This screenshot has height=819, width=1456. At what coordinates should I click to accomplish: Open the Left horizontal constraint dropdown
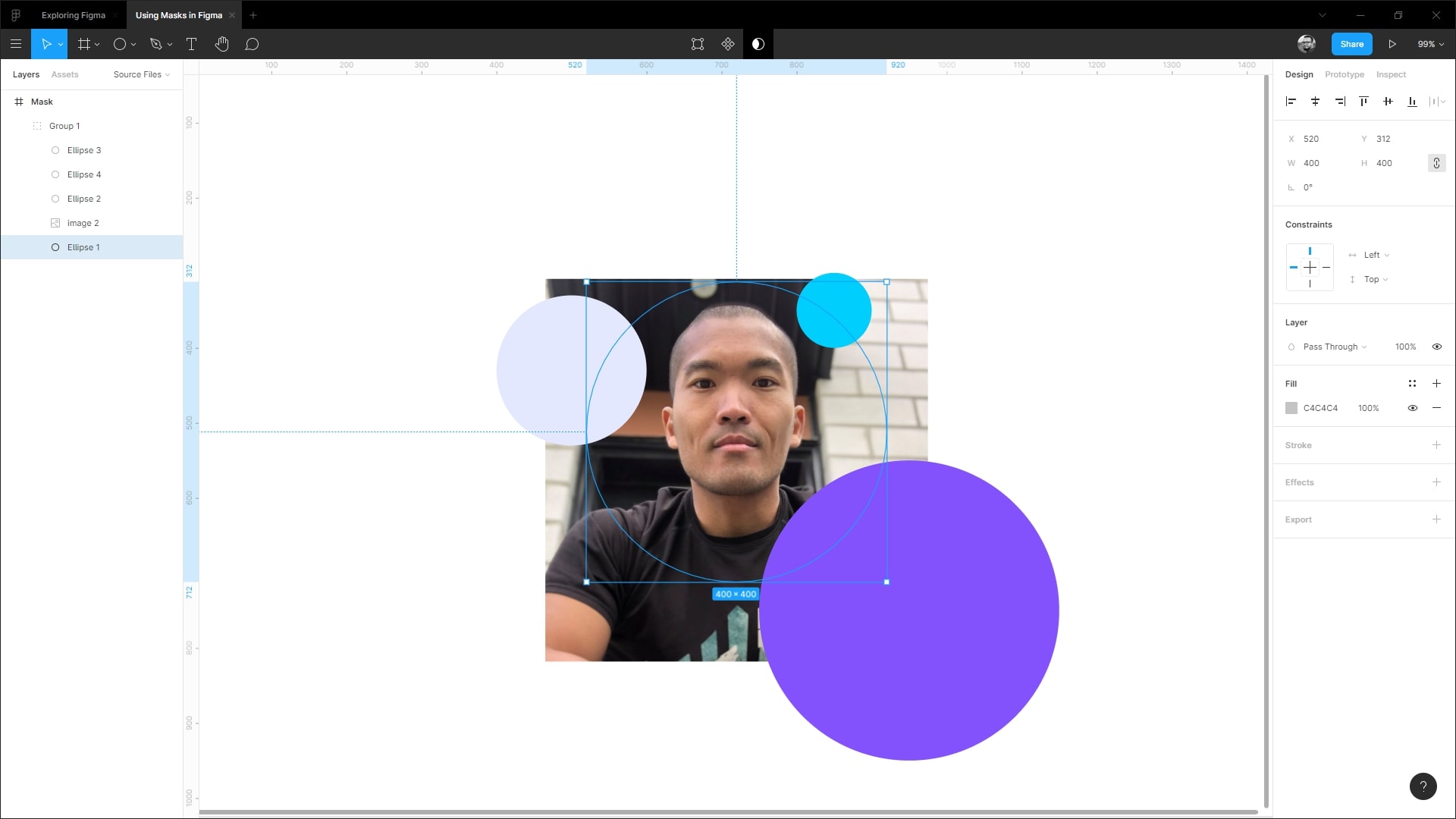[1376, 255]
